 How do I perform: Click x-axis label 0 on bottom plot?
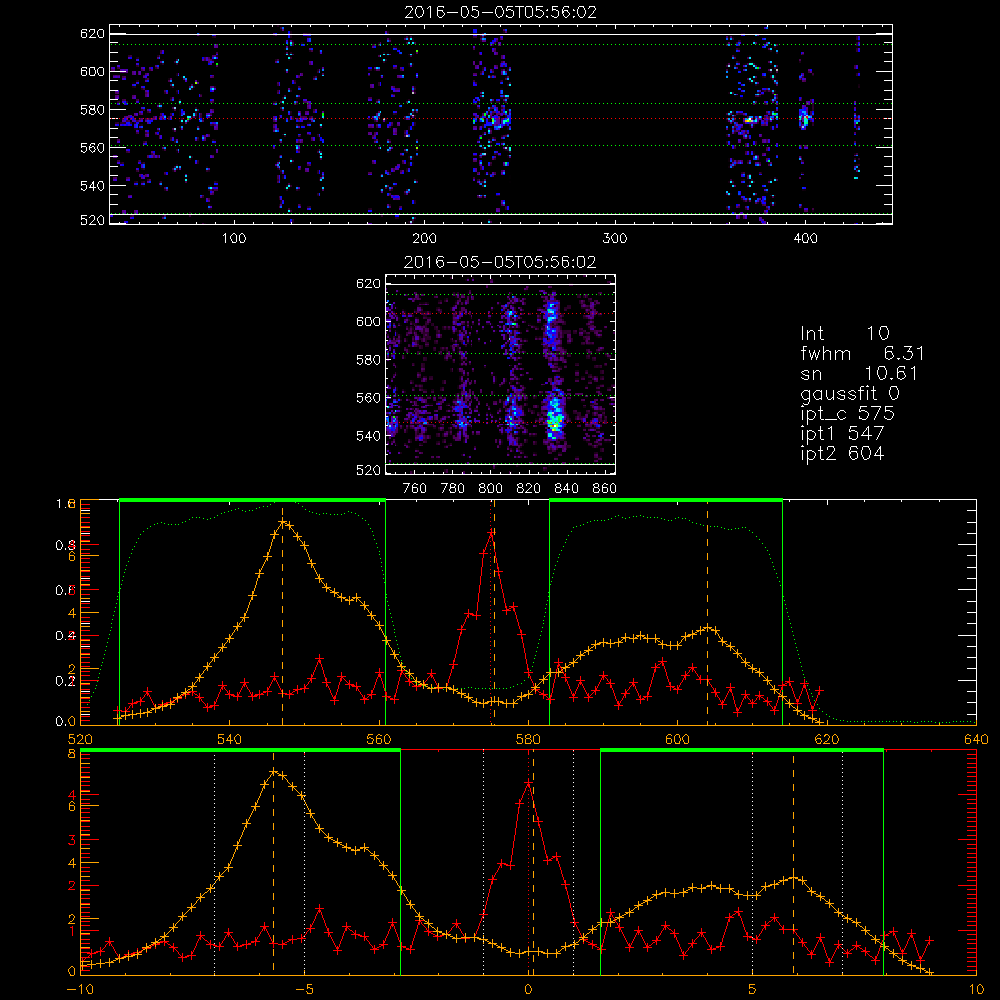click(x=528, y=990)
